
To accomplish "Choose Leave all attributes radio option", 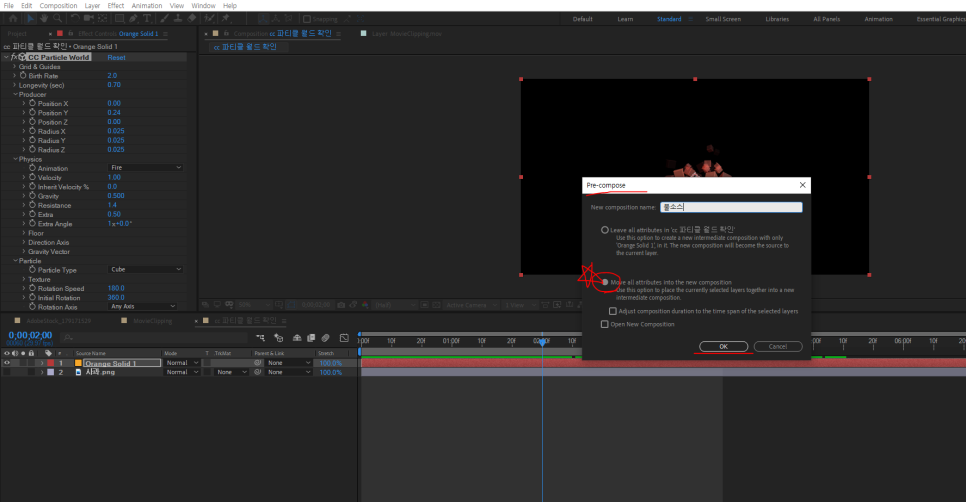I will coord(604,230).
